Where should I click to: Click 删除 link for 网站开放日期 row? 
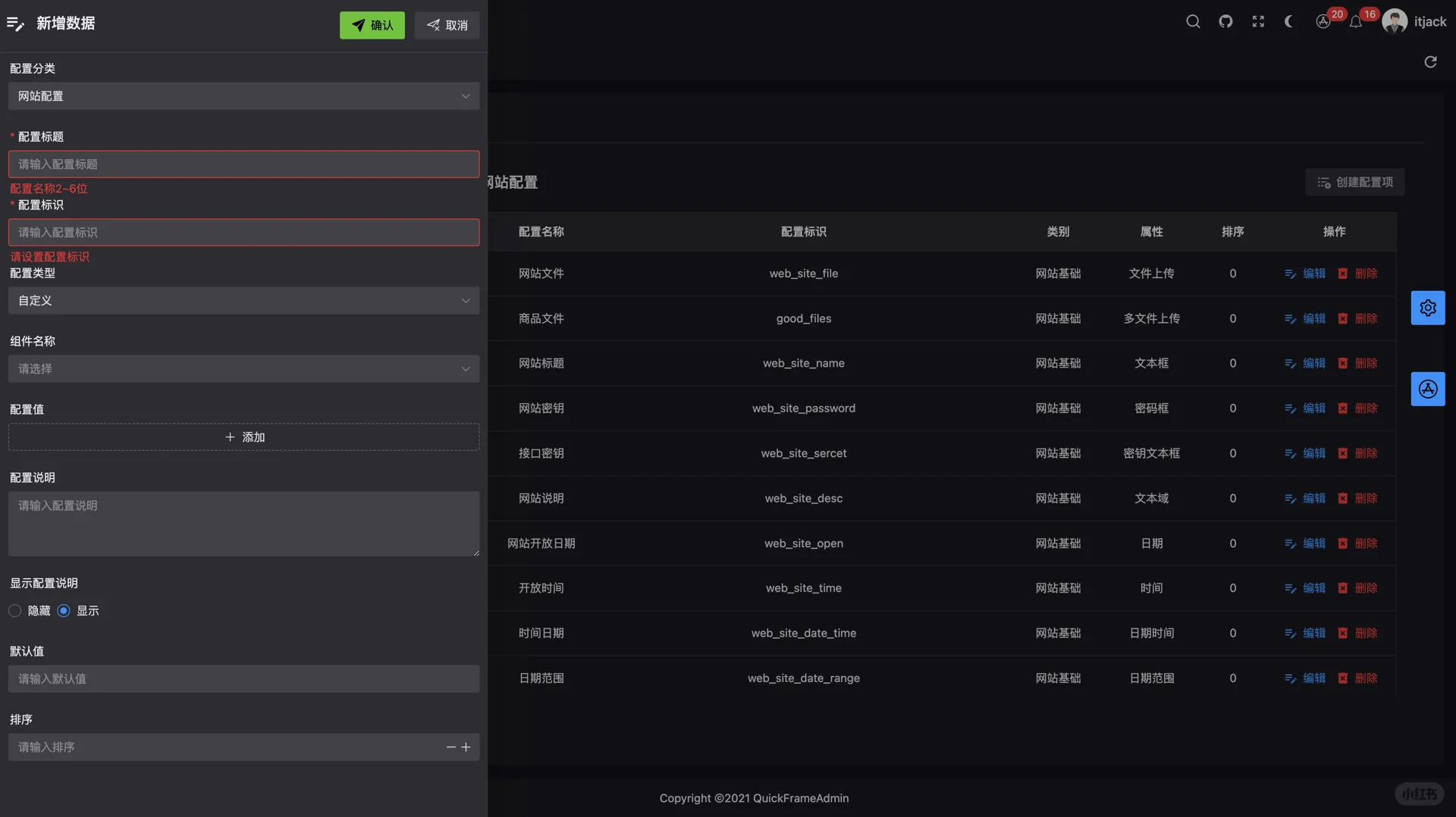(1366, 543)
